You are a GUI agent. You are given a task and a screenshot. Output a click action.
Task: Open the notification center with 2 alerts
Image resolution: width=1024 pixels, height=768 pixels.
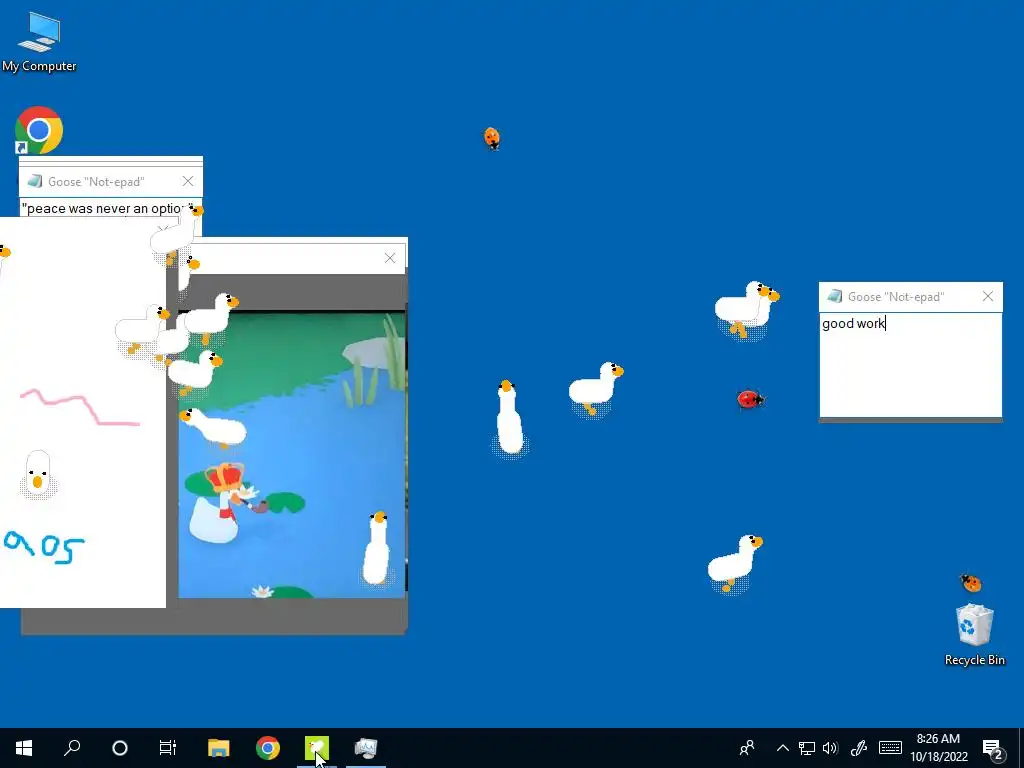point(993,749)
